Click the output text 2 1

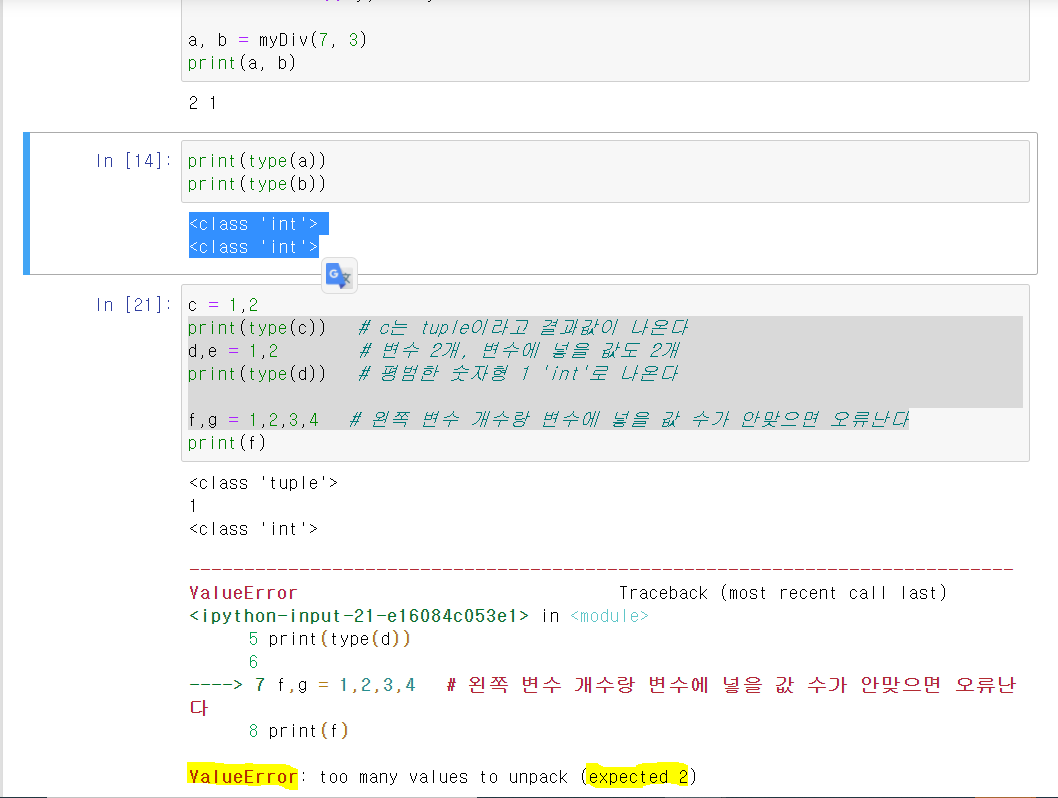point(202,103)
